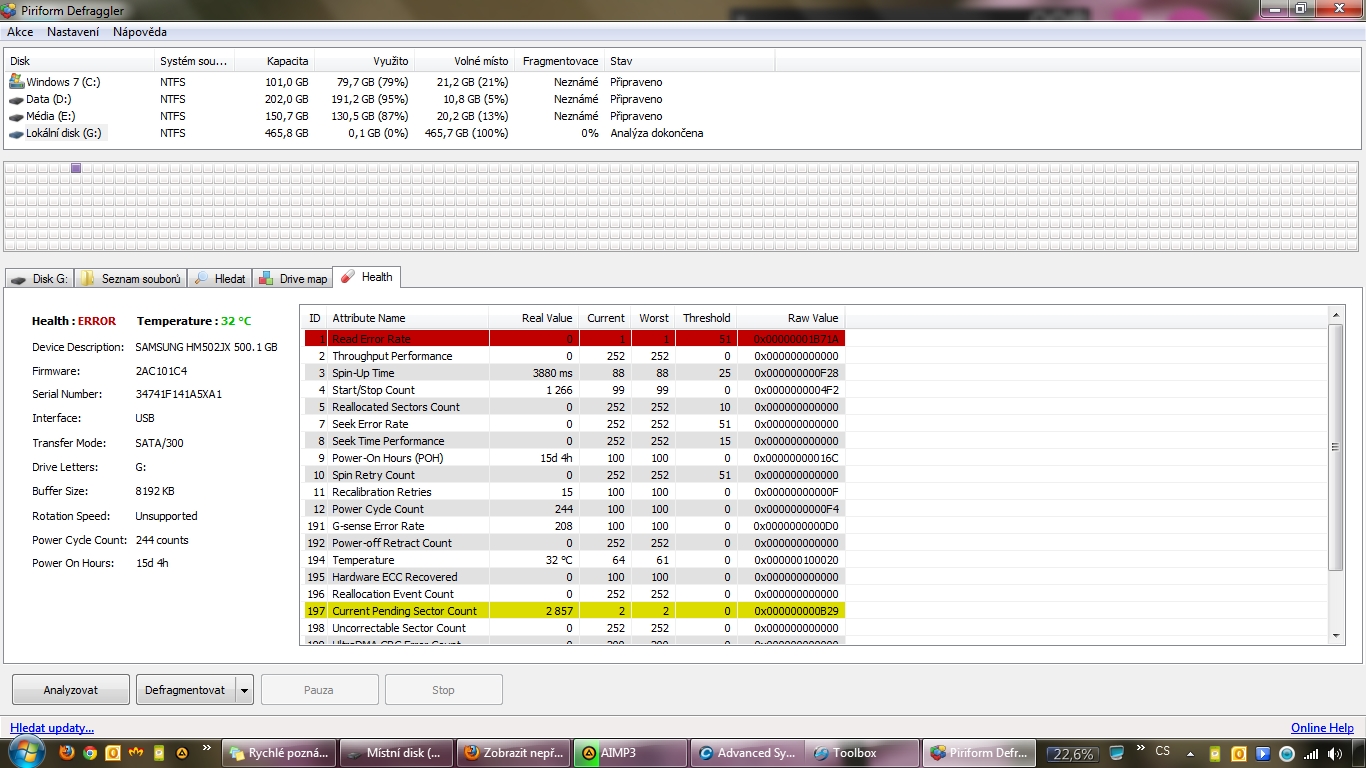Select the Média (E:) drive icon
Image resolution: width=1366 pixels, height=768 pixels.
[x=16, y=116]
